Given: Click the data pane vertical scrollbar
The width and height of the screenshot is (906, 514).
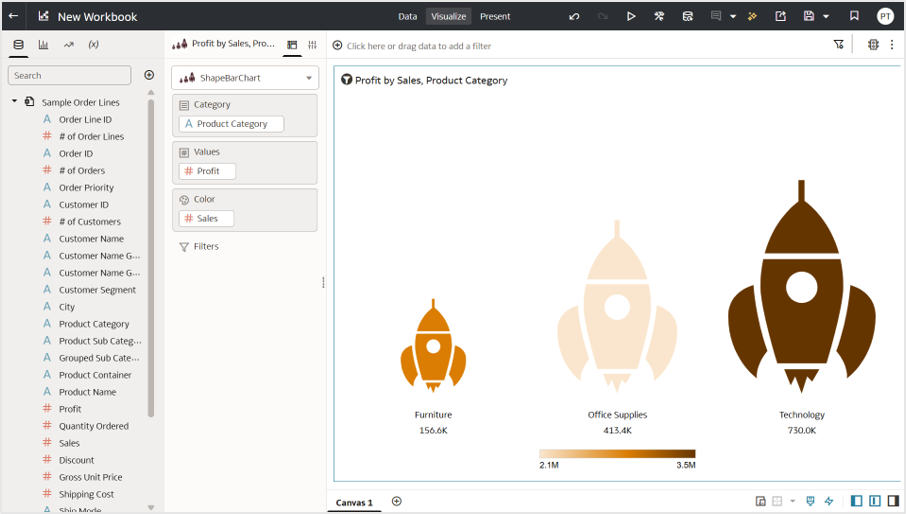Looking at the screenshot, I should tap(151, 258).
